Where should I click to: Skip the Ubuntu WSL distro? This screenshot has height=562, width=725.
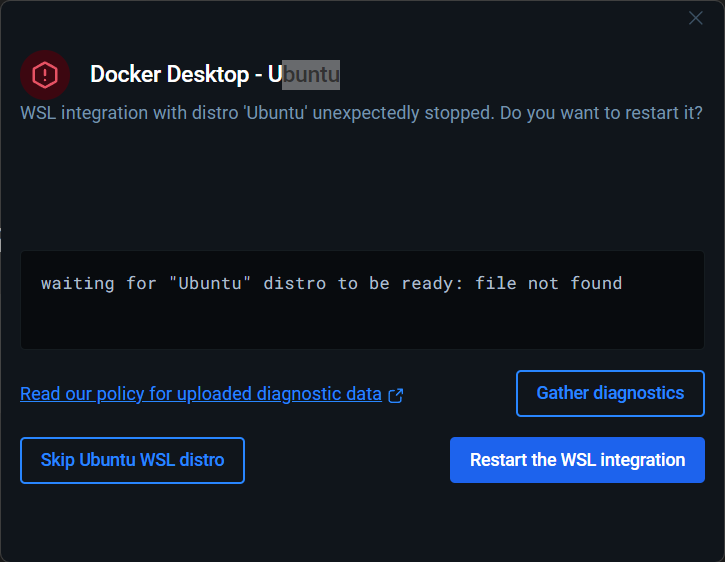pyautogui.click(x=132, y=460)
